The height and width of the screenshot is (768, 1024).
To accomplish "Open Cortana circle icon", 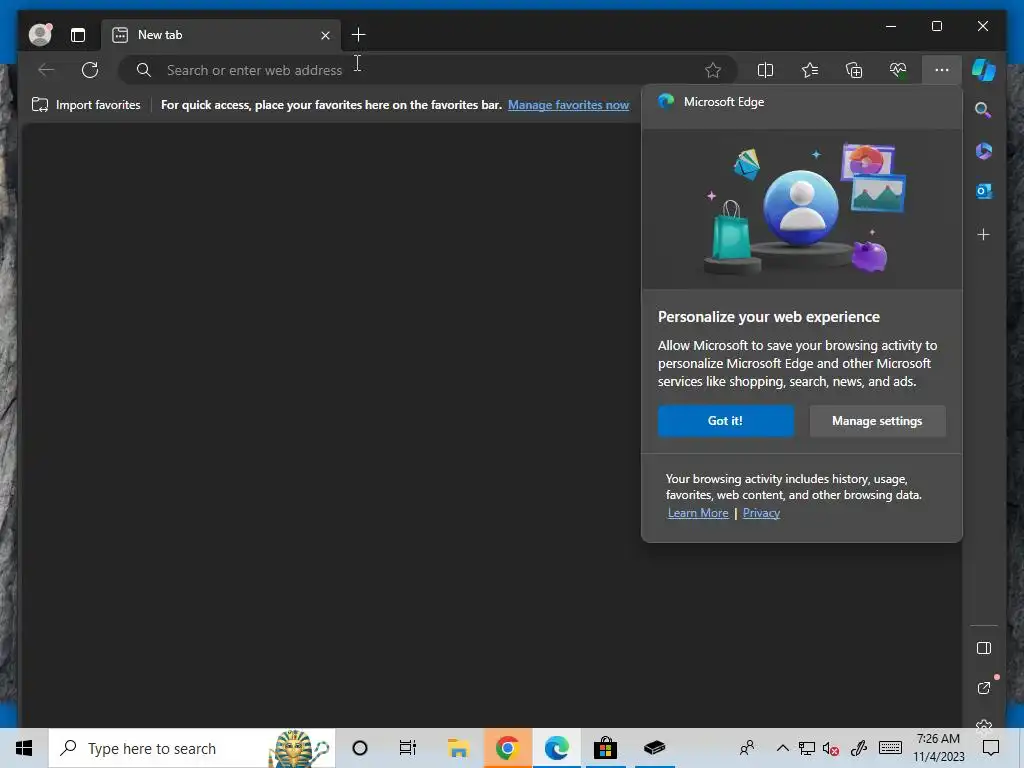I will [x=360, y=748].
